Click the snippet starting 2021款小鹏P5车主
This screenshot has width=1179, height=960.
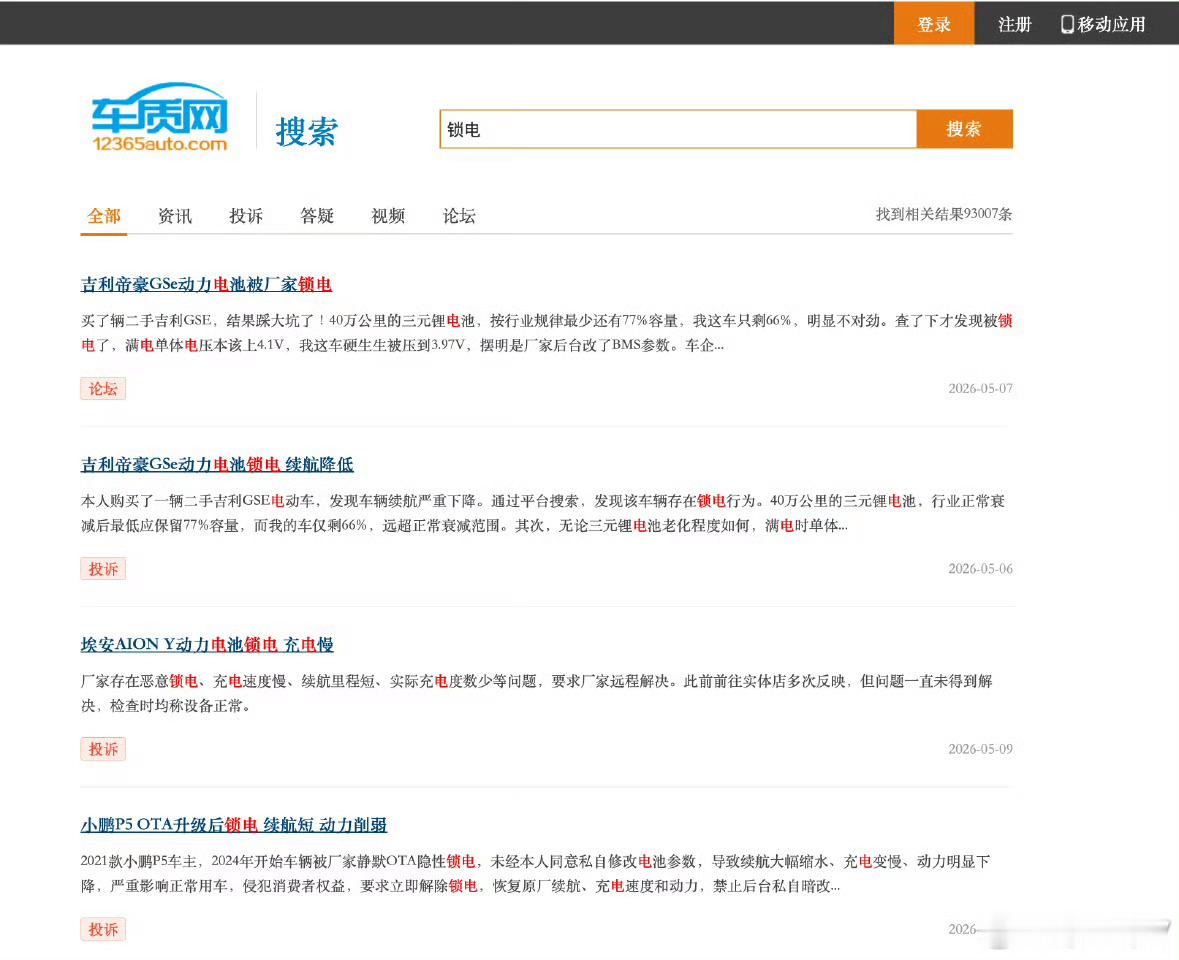(x=535, y=874)
